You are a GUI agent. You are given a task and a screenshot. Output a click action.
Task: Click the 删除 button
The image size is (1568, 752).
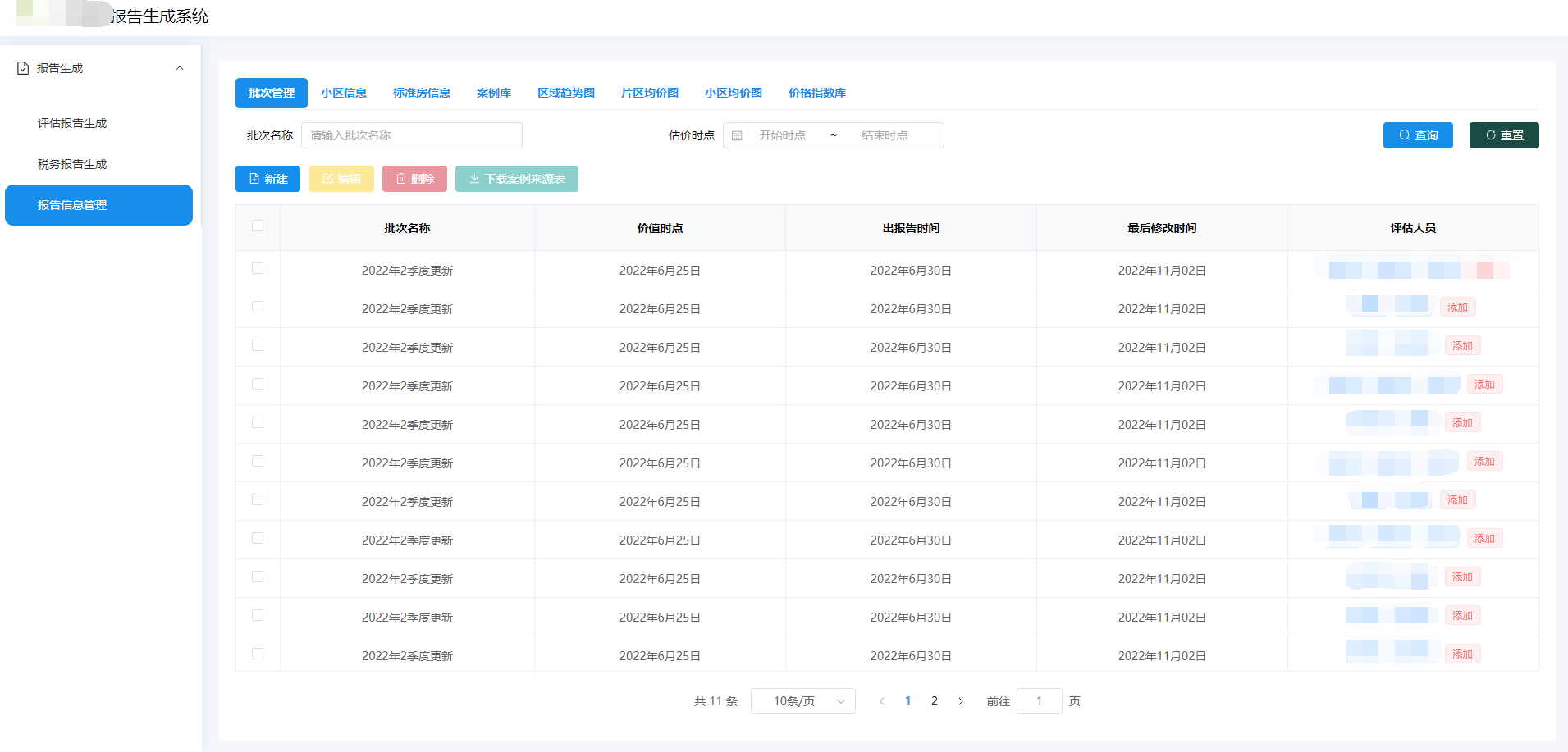414,179
